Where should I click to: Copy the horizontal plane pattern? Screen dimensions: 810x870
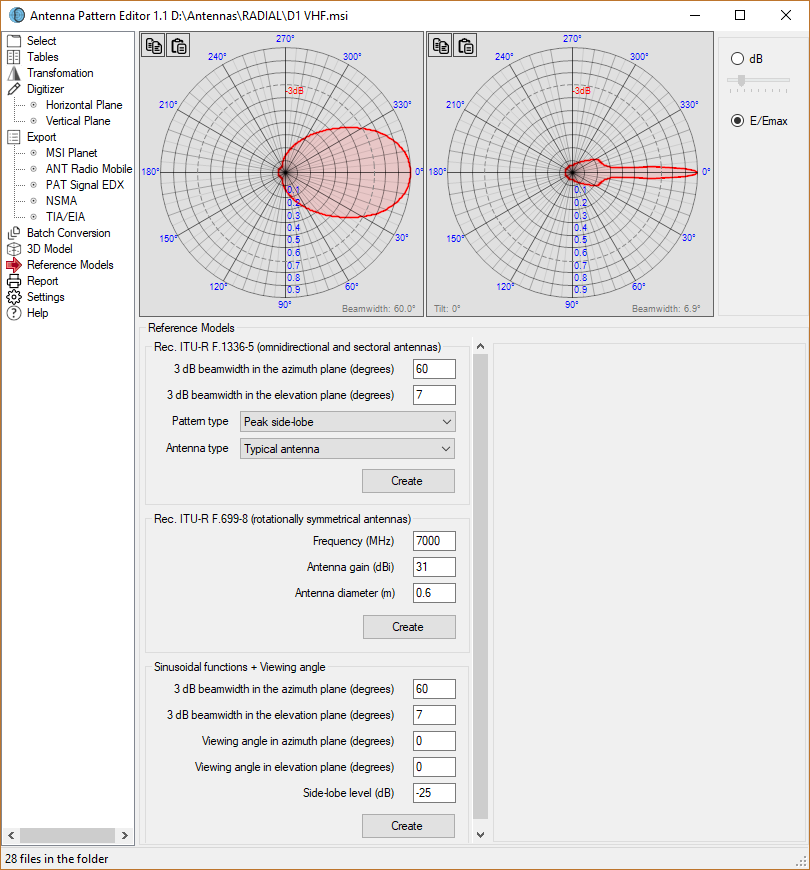pyautogui.click(x=152, y=45)
